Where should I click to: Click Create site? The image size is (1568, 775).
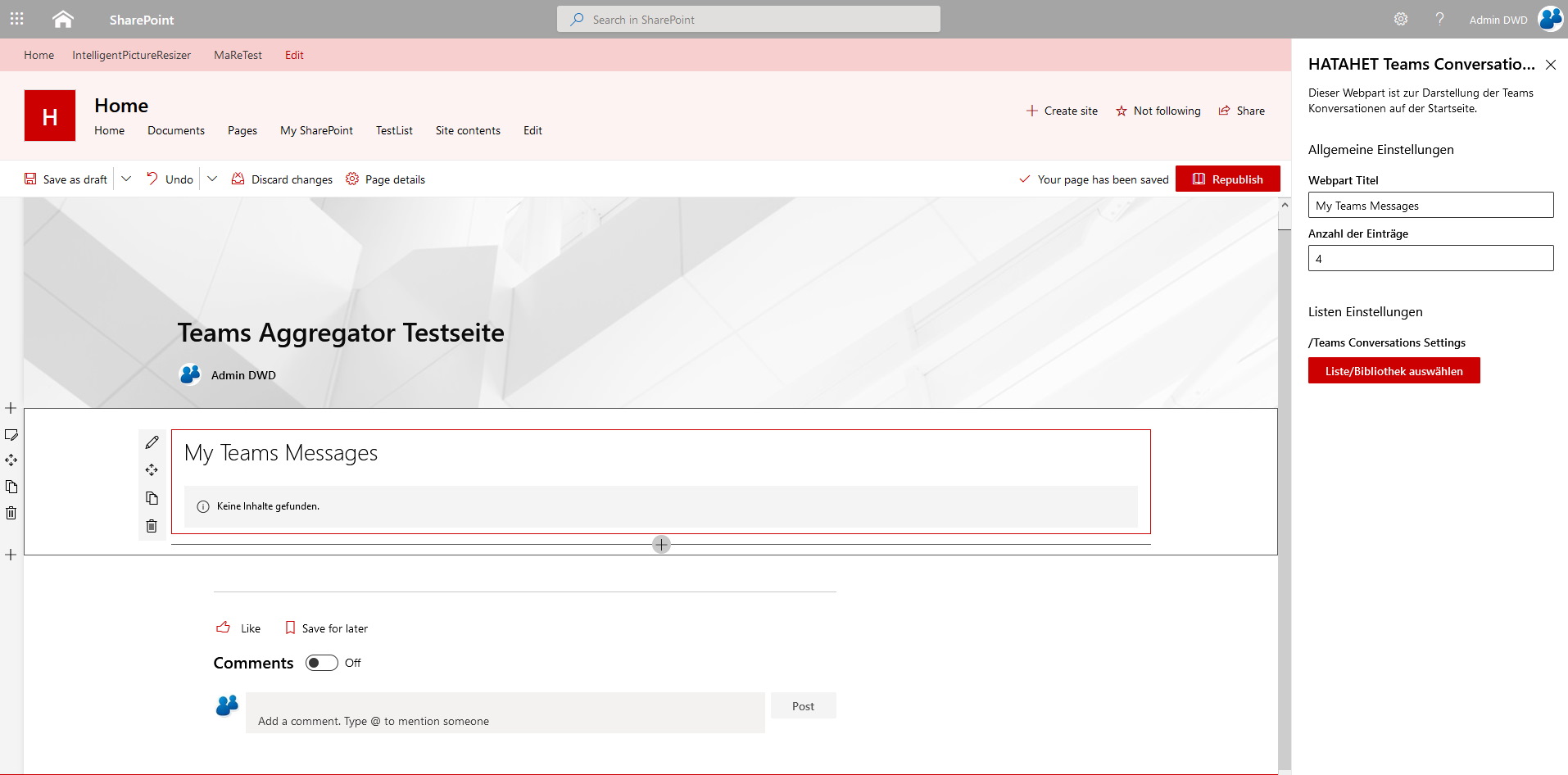[x=1062, y=111]
